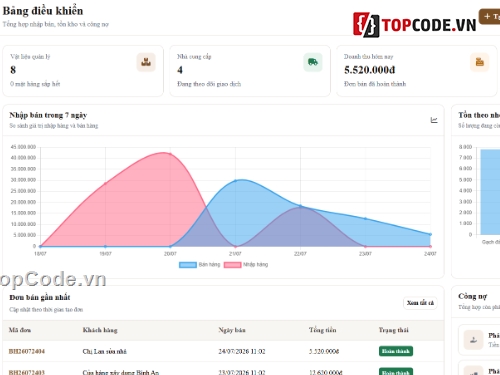This screenshot has height=375, width=500.
Task: Click the Đang theo dõi giao dịch subtitle
Action: [x=209, y=84]
